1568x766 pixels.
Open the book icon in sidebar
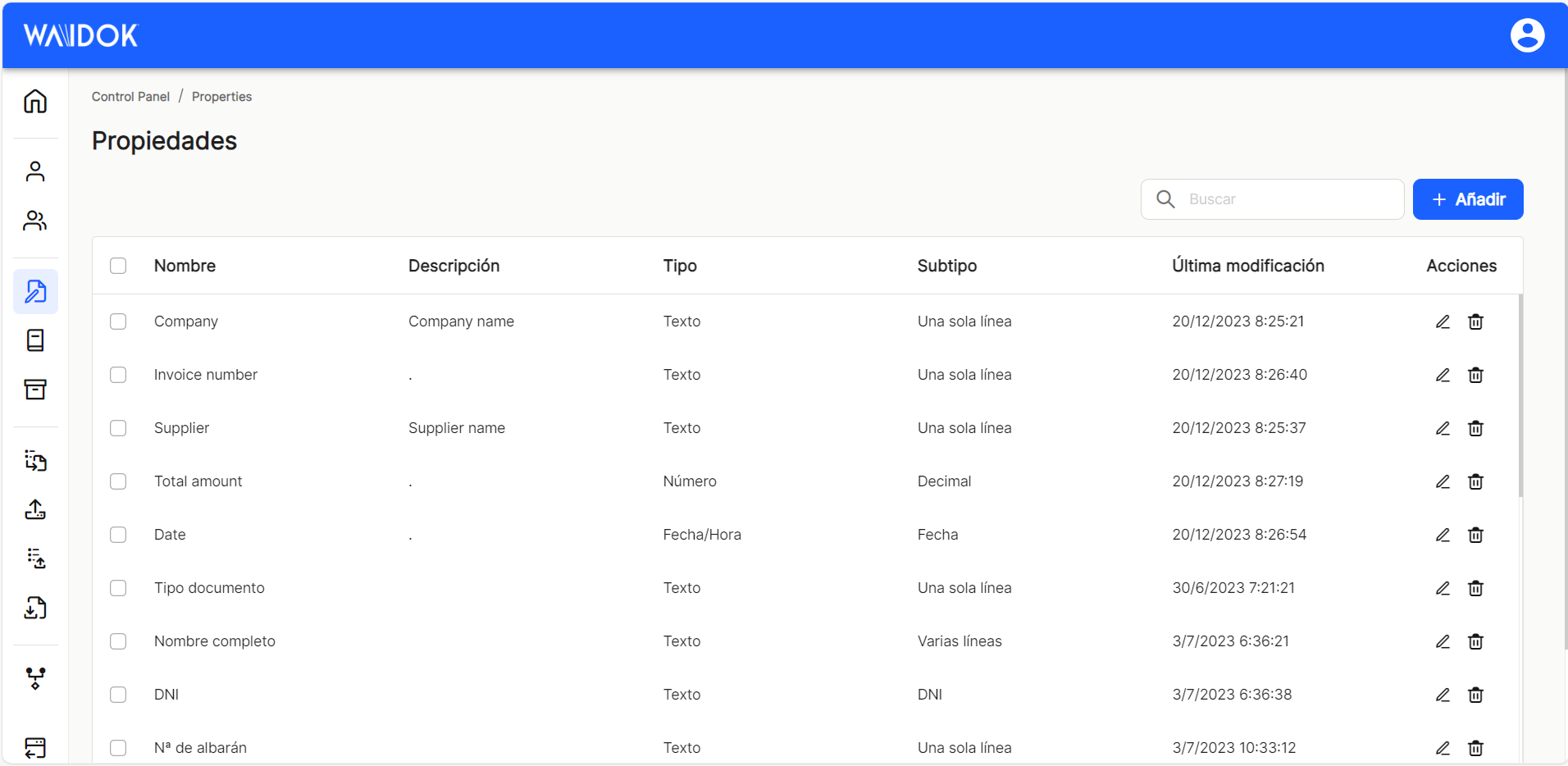tap(35, 340)
